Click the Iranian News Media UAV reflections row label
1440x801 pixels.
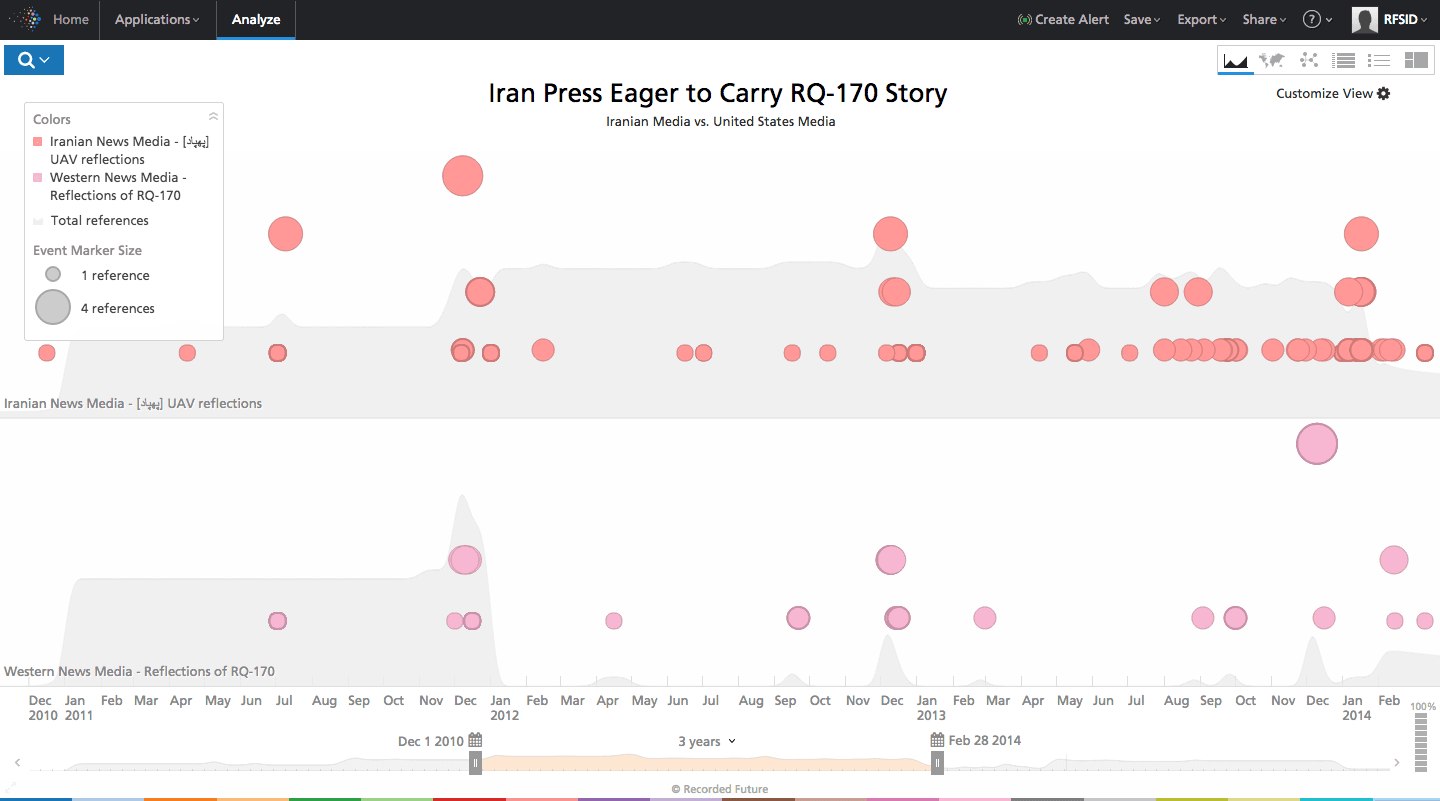coord(133,403)
